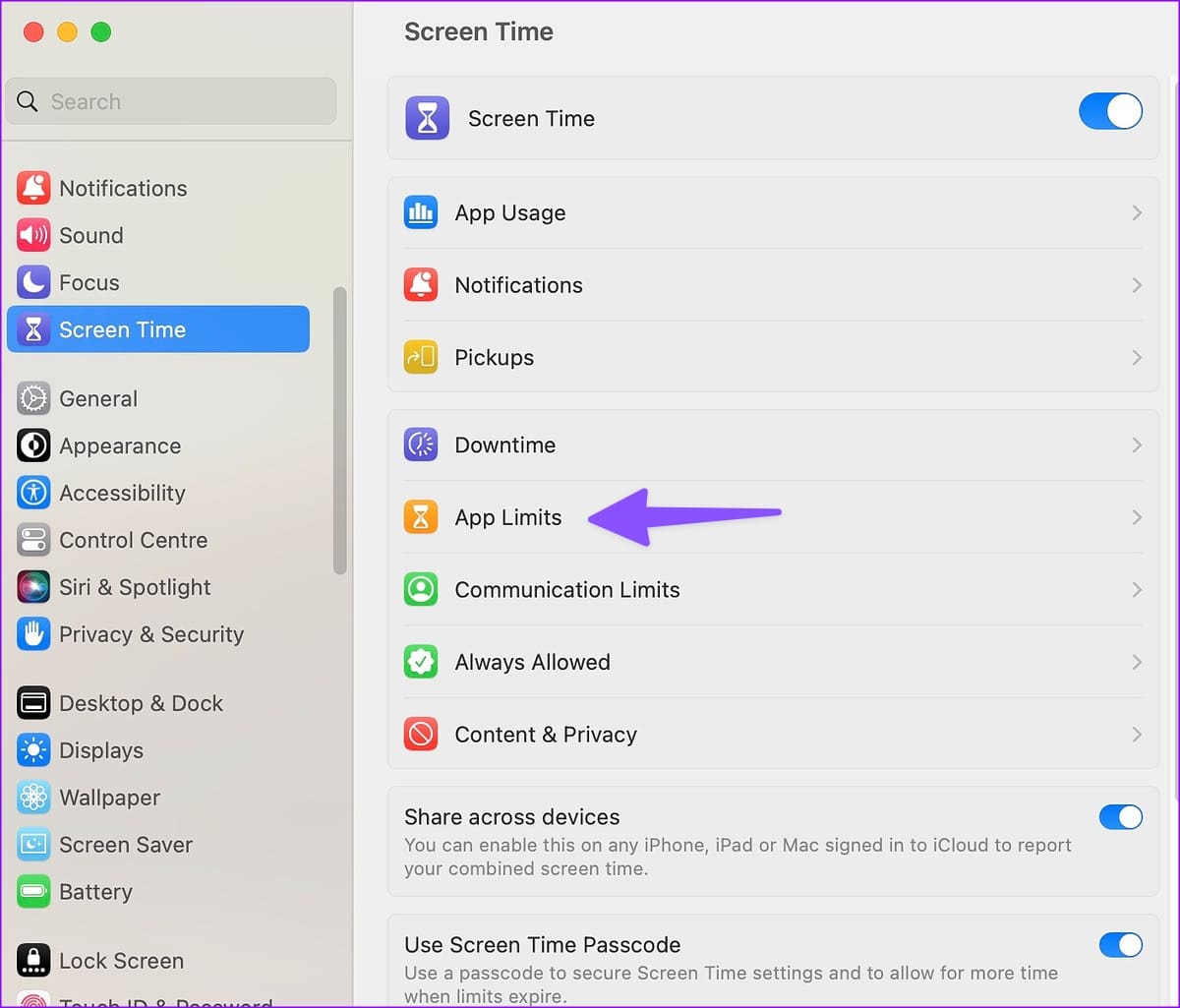Select Control Centre in the sidebar
This screenshot has width=1180, height=1008.
point(158,540)
